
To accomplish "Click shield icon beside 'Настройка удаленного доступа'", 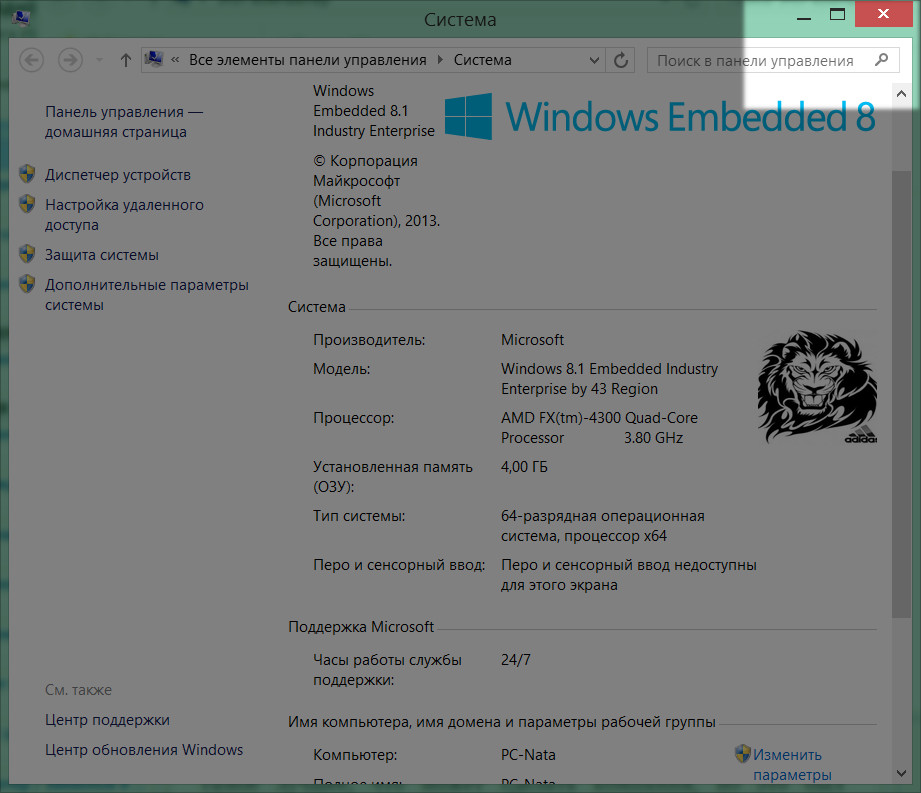I will [27, 204].
